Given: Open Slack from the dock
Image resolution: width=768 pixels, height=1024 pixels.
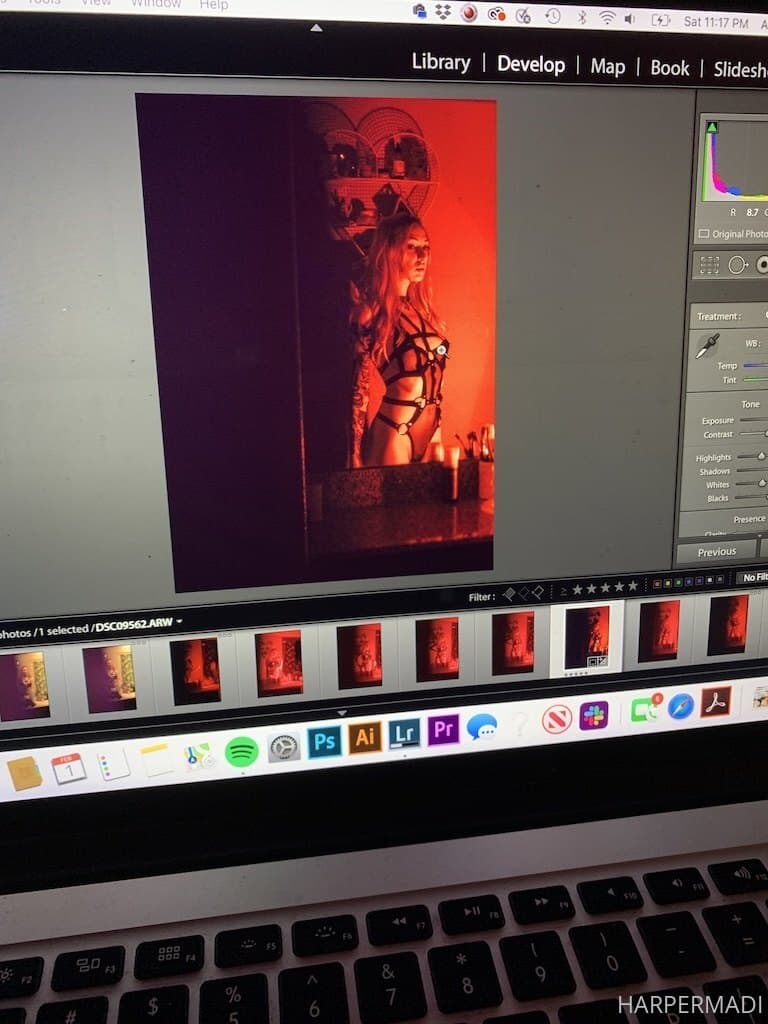Looking at the screenshot, I should tap(594, 715).
